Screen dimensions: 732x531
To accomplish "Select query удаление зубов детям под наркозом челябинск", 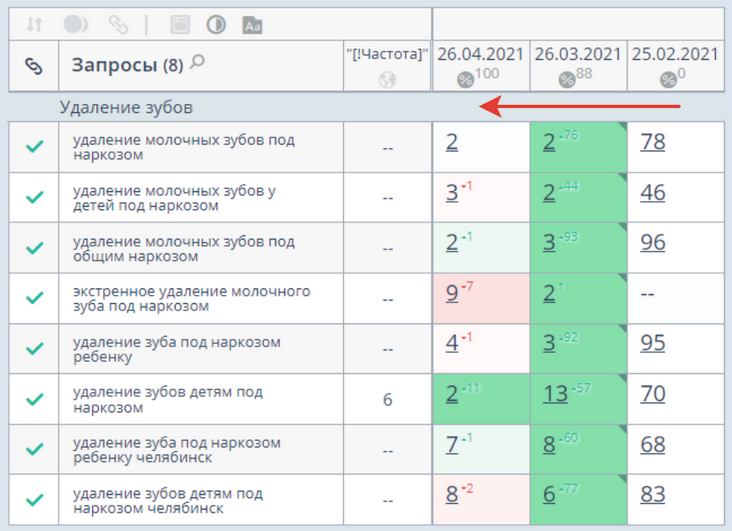I will (168, 500).
